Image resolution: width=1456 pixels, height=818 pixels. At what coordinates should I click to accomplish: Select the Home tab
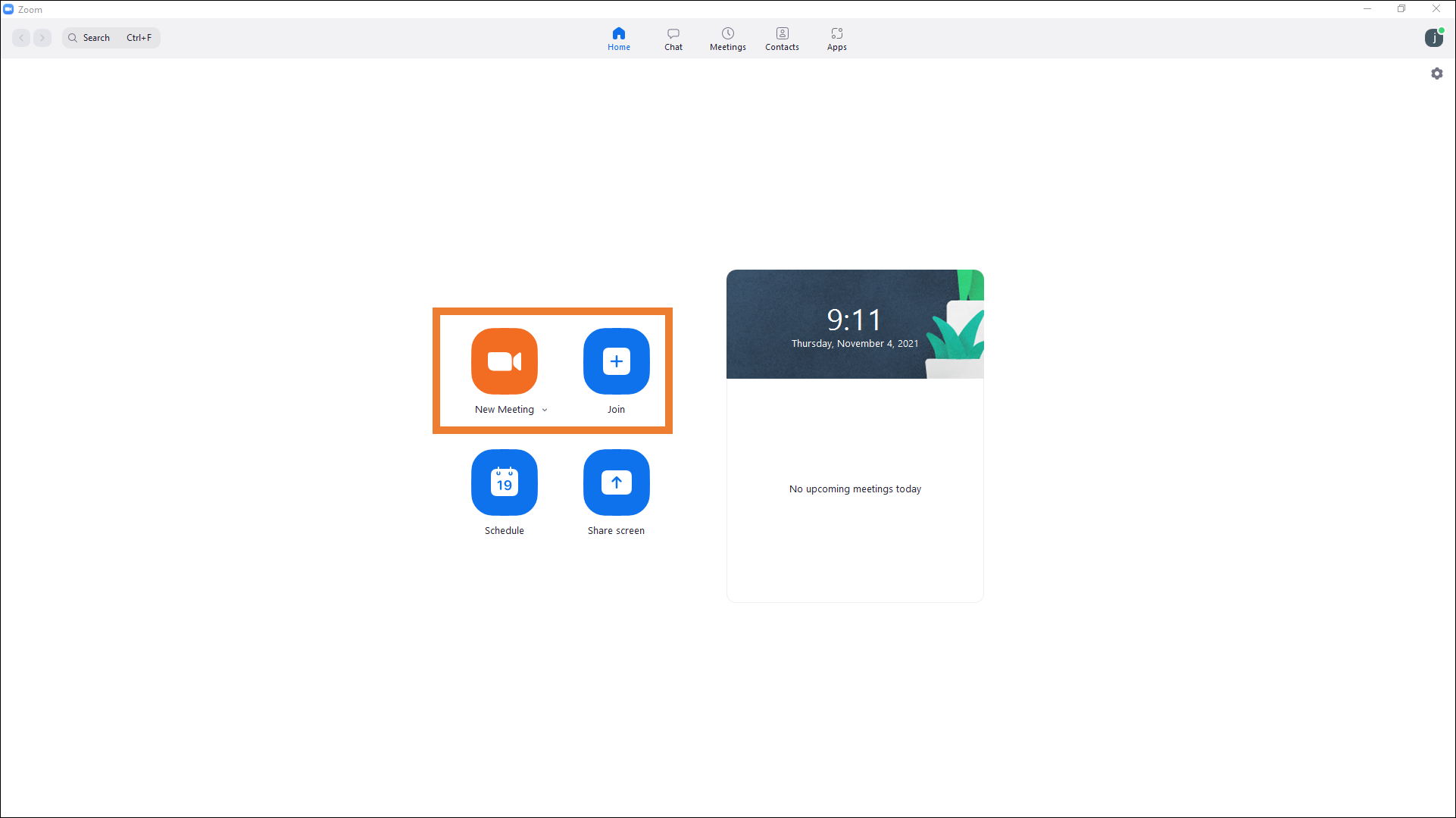click(618, 39)
